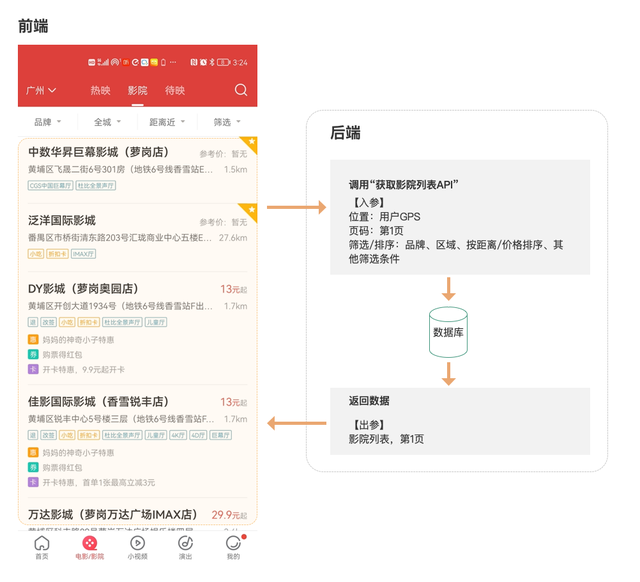Click the 调用“获取影院列表API” heading

click(403, 185)
